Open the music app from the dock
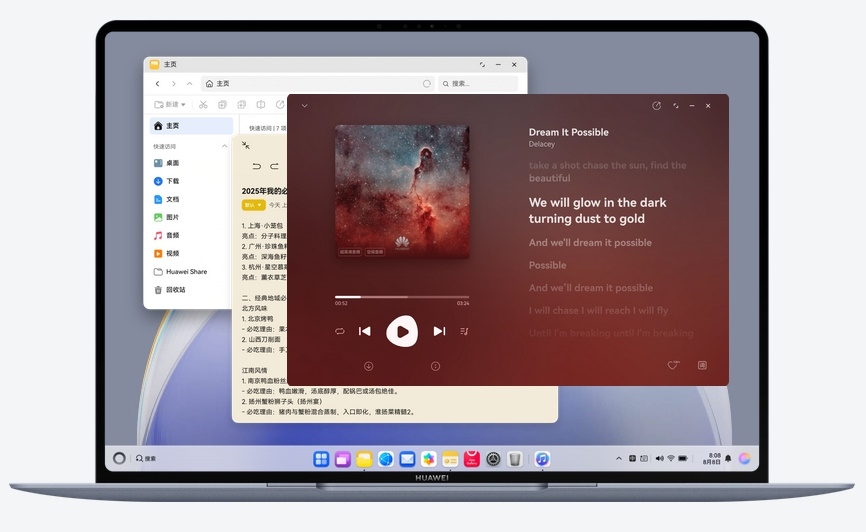This screenshot has width=866, height=532. tap(542, 459)
